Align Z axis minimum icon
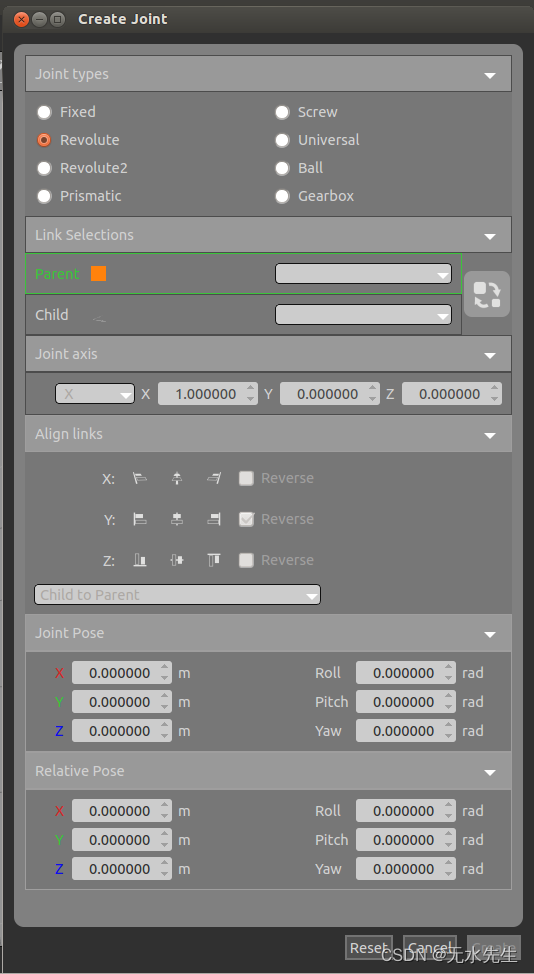 click(140, 560)
